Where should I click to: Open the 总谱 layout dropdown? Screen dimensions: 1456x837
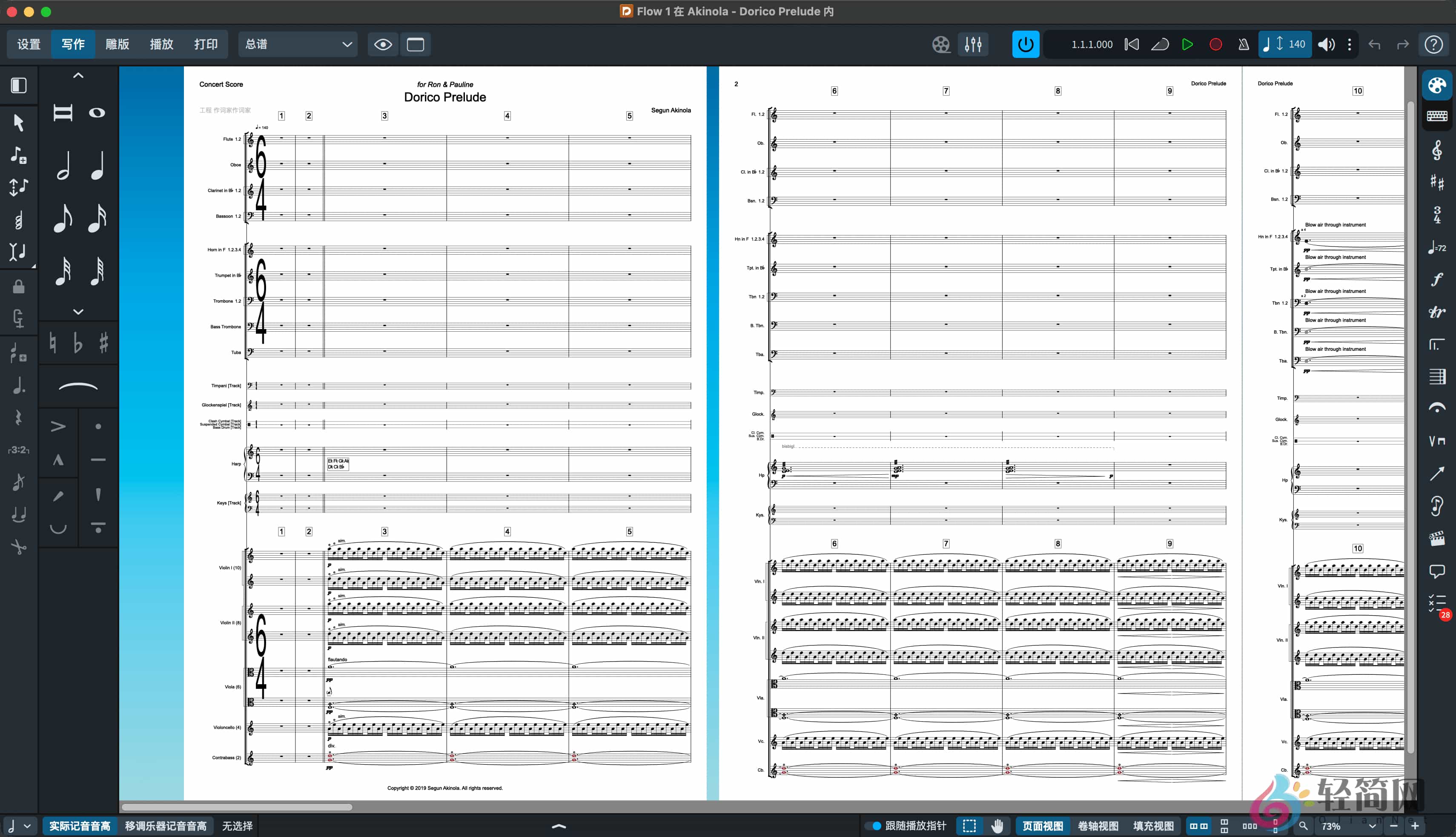[x=297, y=44]
